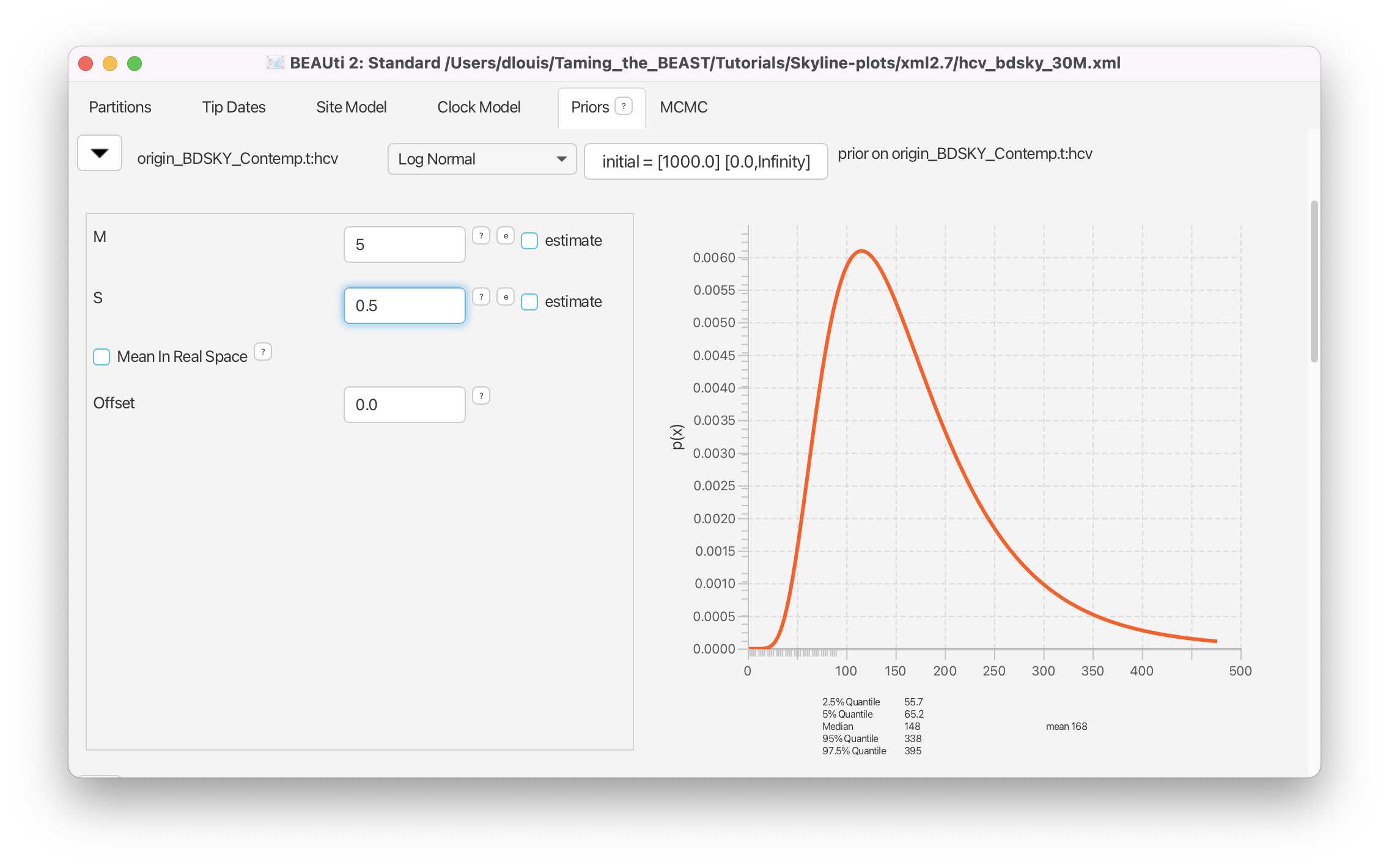
Task: Click the help icon next to Offset
Action: tap(481, 396)
